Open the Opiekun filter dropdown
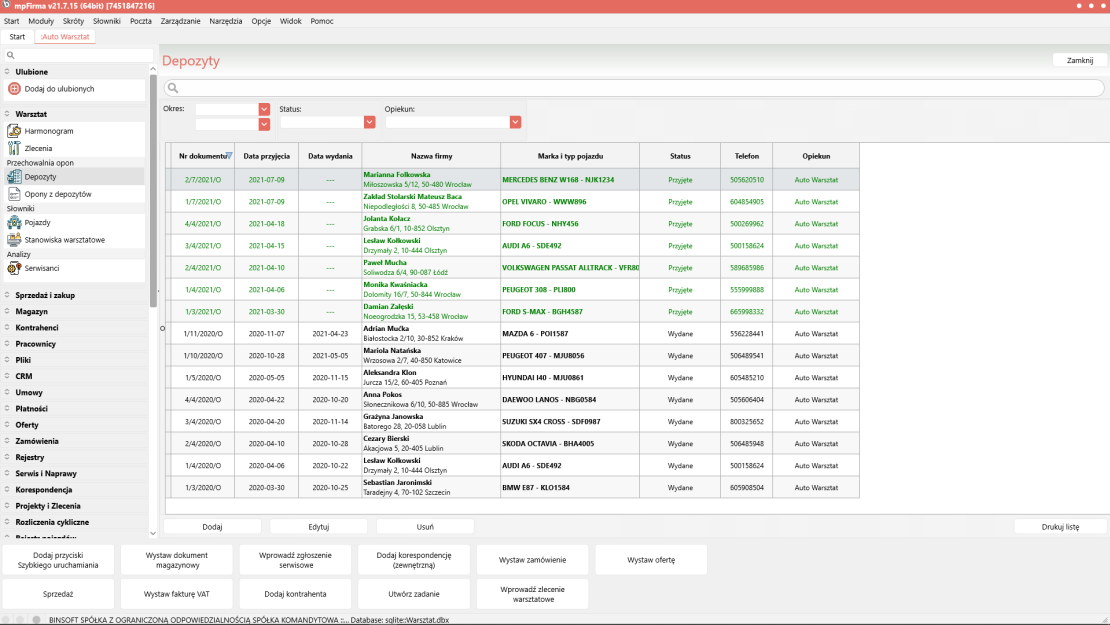Viewport: 1110px width, 625px height. tap(516, 122)
